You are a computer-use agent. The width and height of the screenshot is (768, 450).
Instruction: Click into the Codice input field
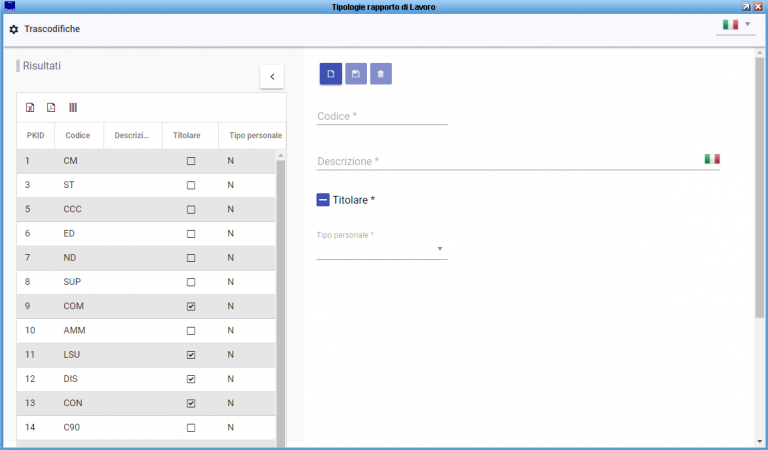click(x=382, y=117)
